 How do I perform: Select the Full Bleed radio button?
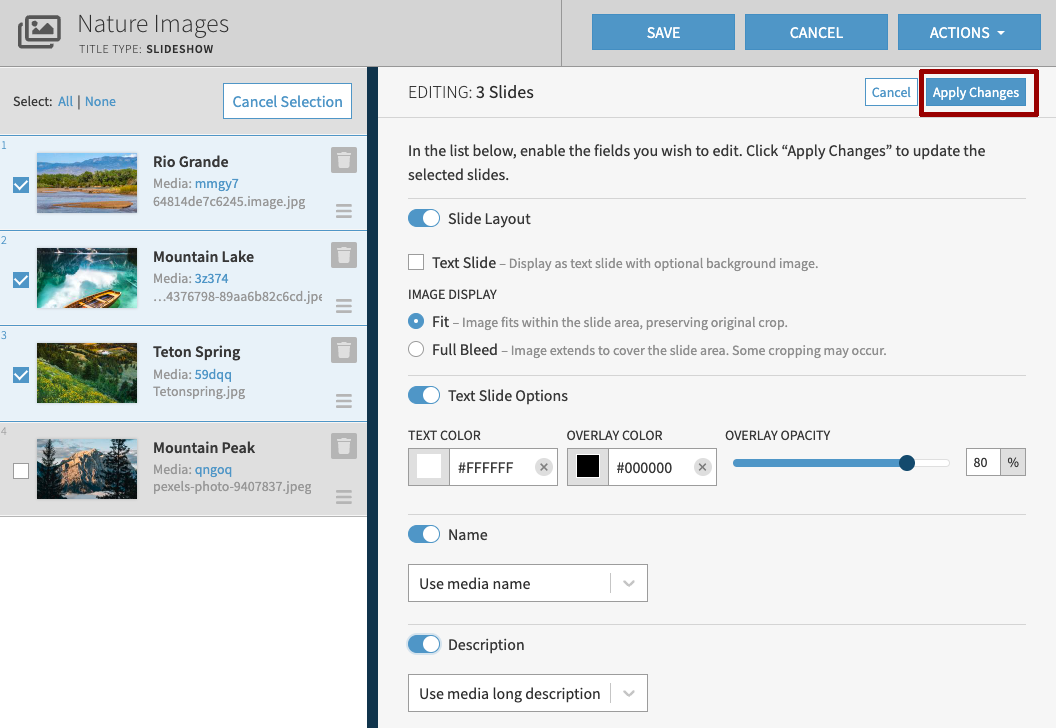[415, 349]
